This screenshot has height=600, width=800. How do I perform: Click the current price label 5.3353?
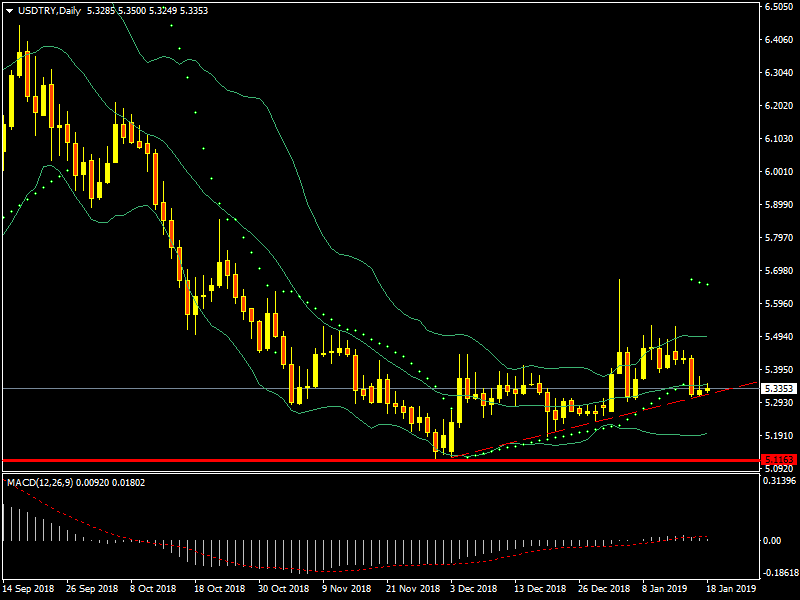pyautogui.click(x=778, y=388)
